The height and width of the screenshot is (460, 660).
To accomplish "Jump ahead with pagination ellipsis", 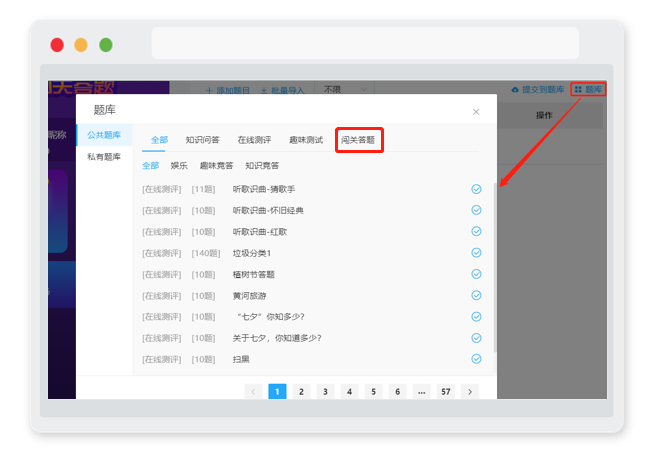I will (x=421, y=391).
